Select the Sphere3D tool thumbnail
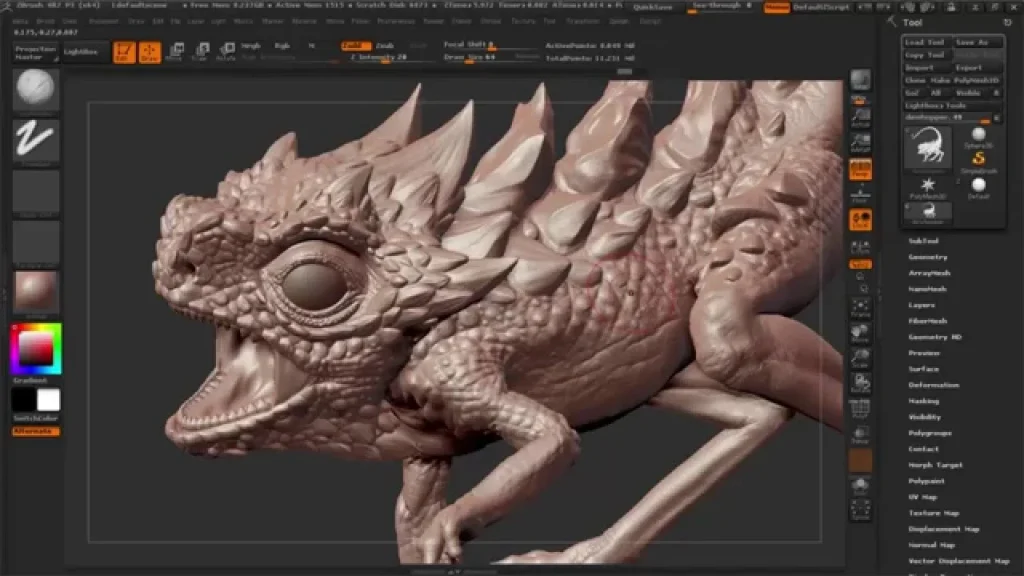1024x576 pixels. (978, 137)
